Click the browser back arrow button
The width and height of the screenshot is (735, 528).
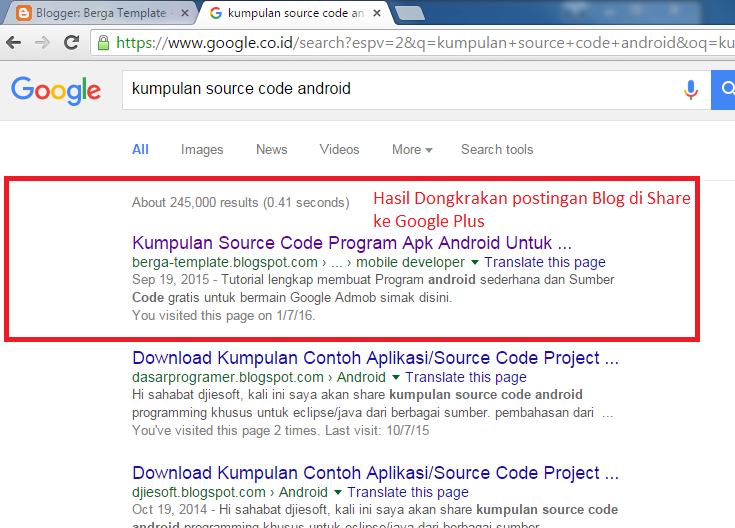(14, 43)
